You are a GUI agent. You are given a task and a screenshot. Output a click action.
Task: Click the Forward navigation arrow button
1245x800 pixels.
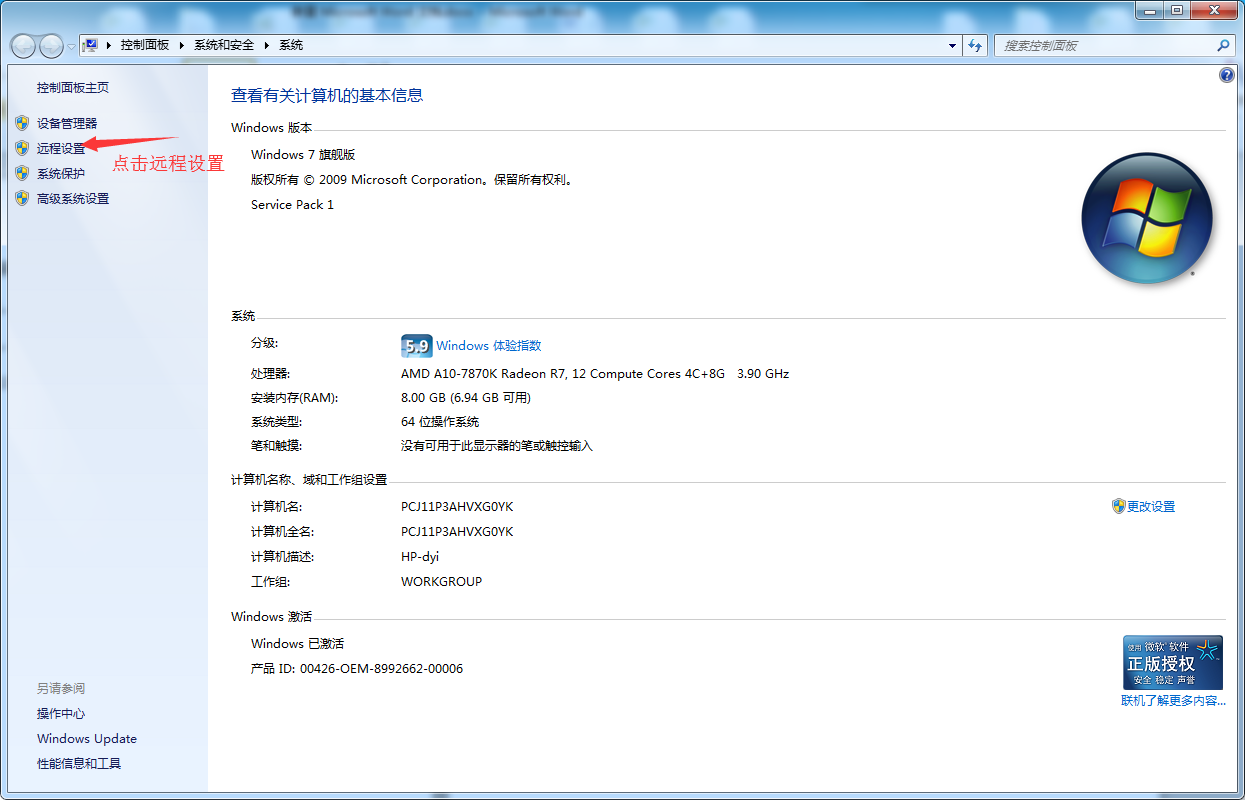[50, 46]
